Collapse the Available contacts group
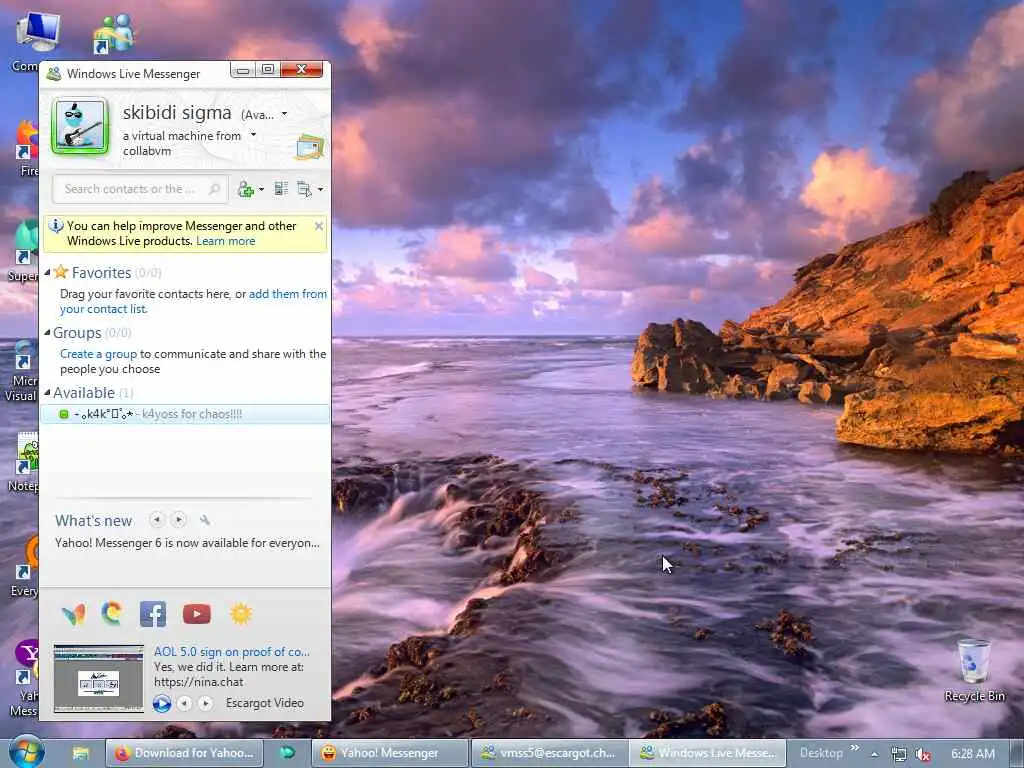The height and width of the screenshot is (768, 1024). click(47, 392)
